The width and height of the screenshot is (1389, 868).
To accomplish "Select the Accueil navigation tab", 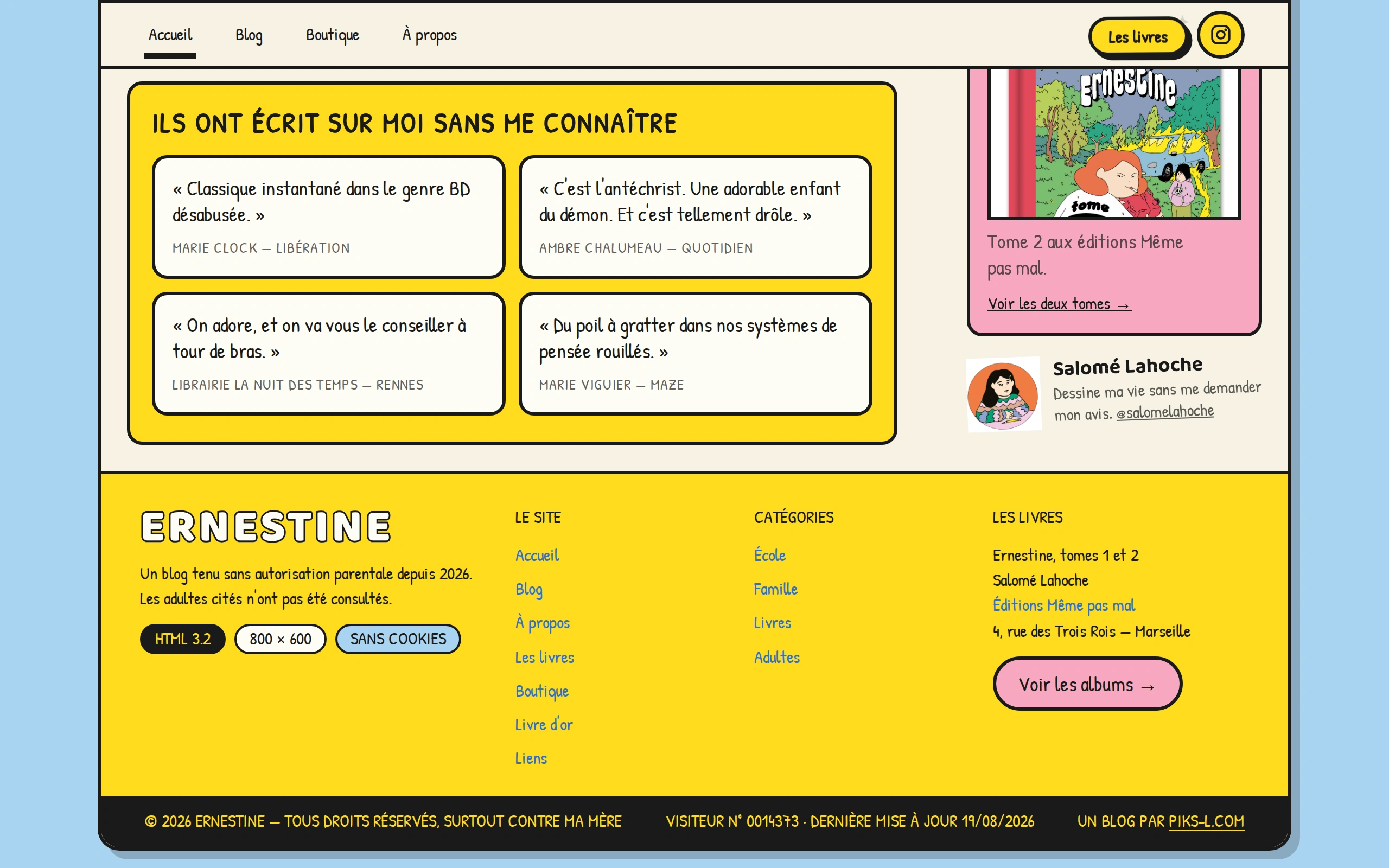I will pyautogui.click(x=170, y=35).
